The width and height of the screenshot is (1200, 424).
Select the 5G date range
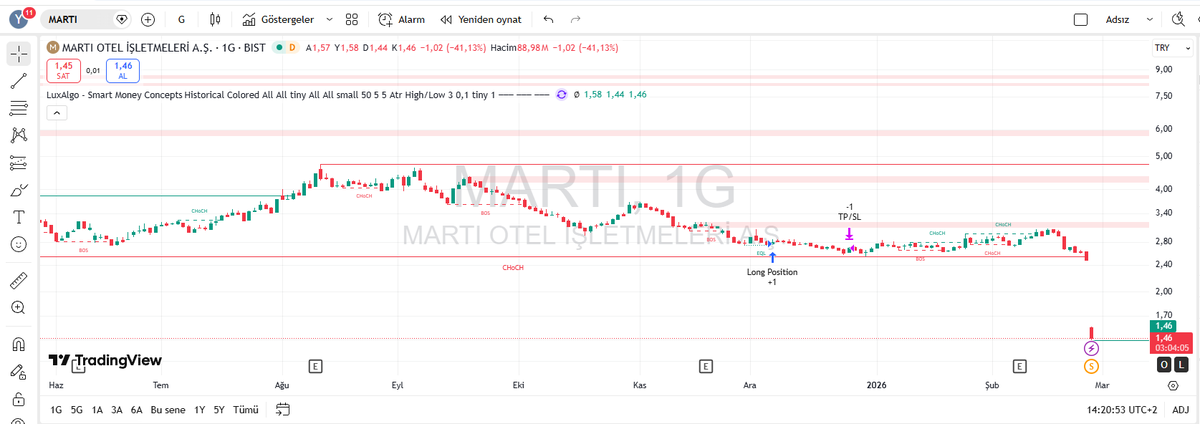pos(77,409)
